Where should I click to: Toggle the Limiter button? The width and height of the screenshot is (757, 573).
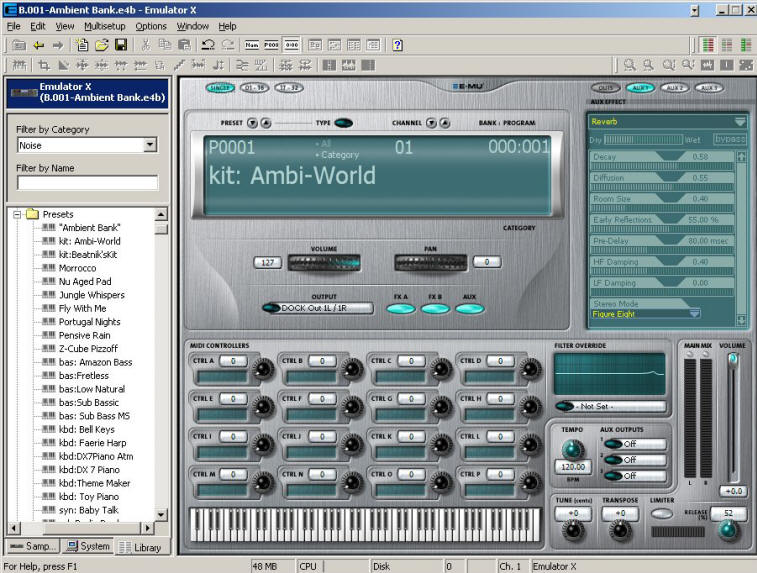point(662,514)
